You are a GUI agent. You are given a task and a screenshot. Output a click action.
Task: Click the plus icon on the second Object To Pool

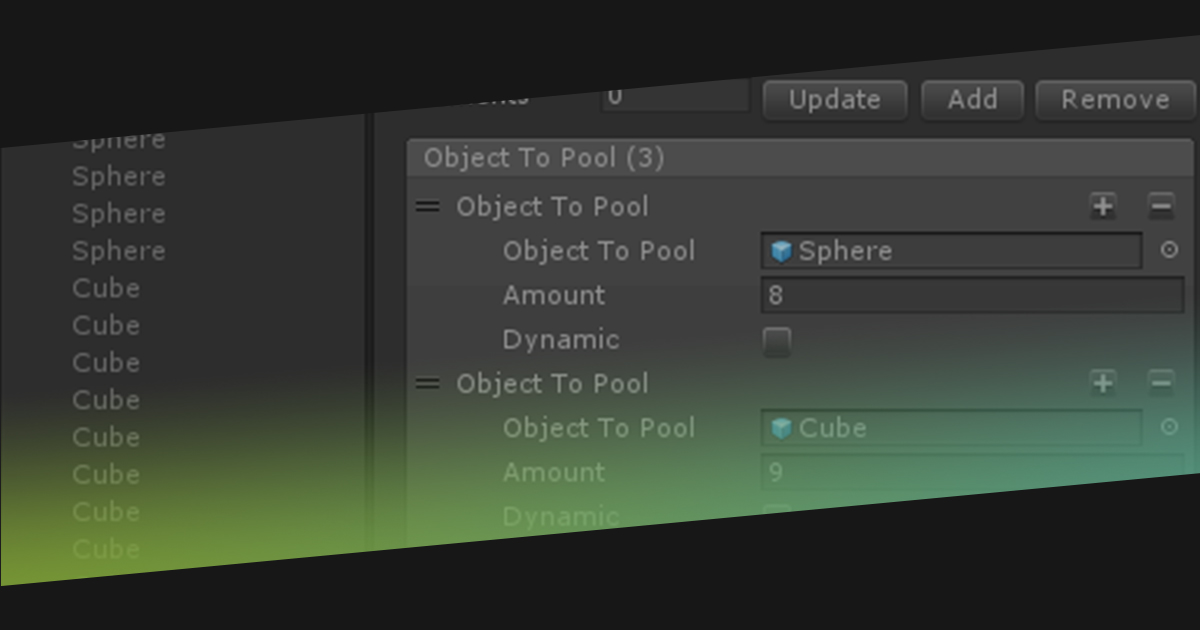coord(1102,383)
